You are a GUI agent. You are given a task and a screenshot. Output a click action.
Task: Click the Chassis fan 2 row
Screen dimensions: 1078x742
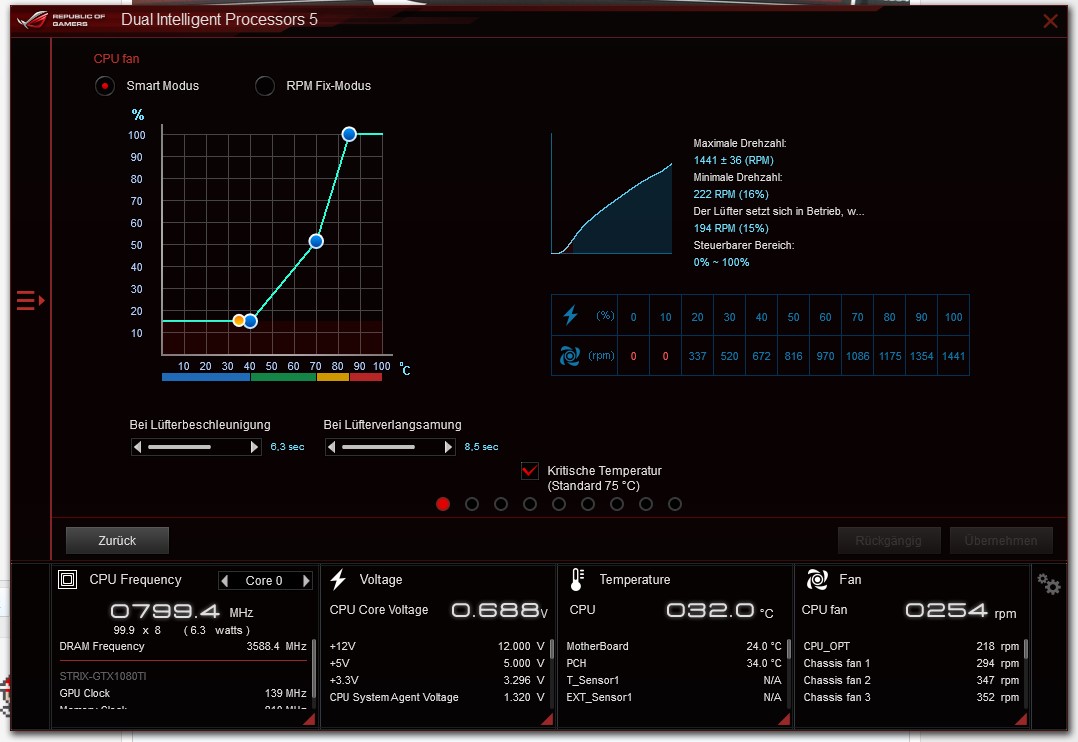911,680
